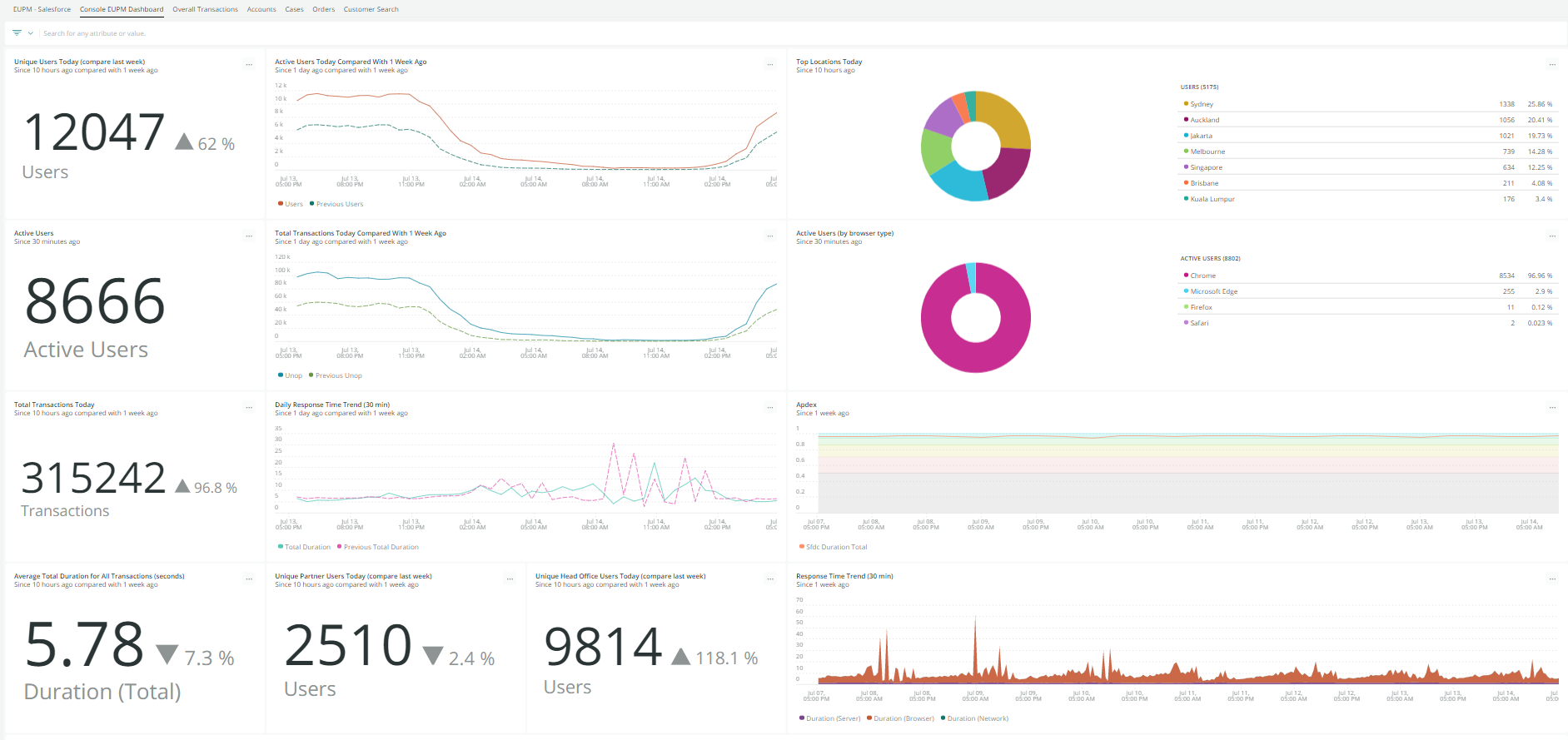
Task: Toggle Duration (Server) legend entry
Action: [830, 718]
